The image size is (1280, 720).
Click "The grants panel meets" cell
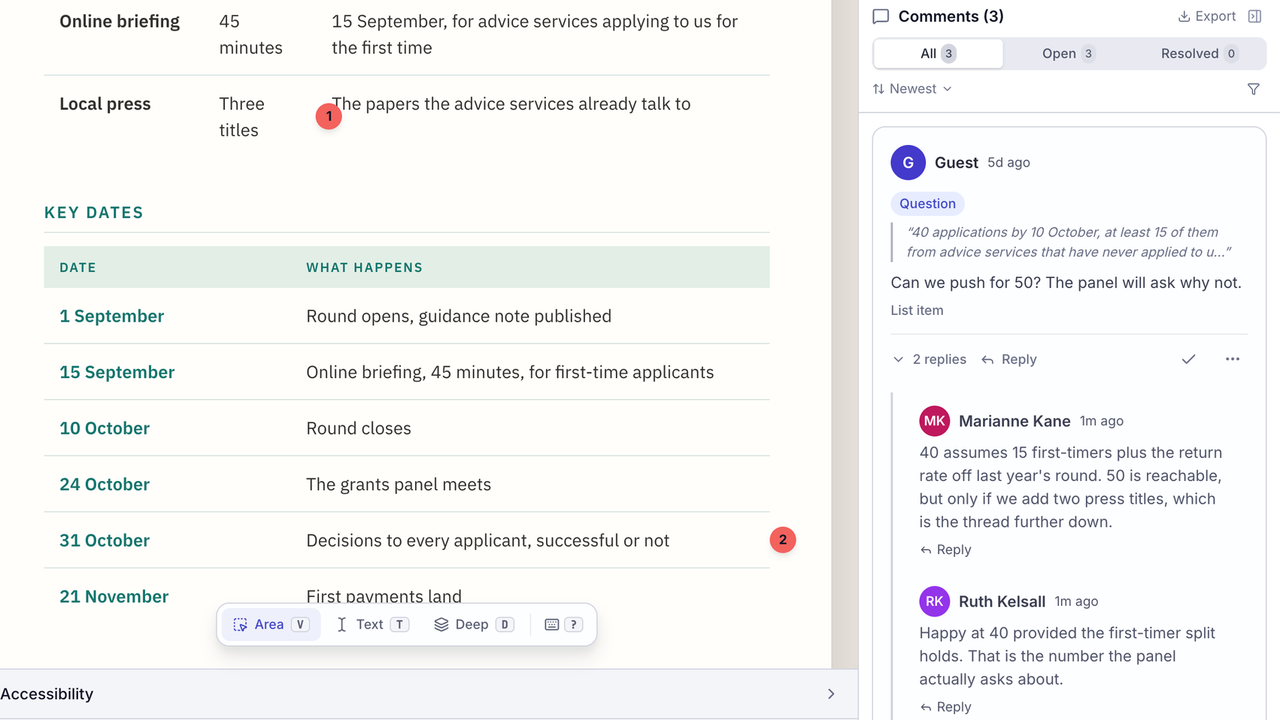[x=399, y=484]
